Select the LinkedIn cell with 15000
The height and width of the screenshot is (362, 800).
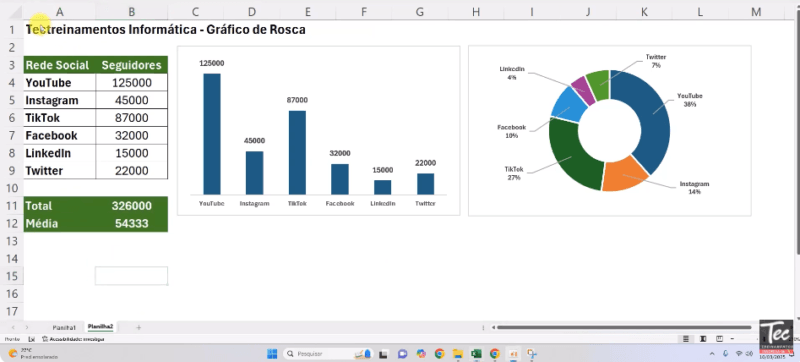pos(132,153)
